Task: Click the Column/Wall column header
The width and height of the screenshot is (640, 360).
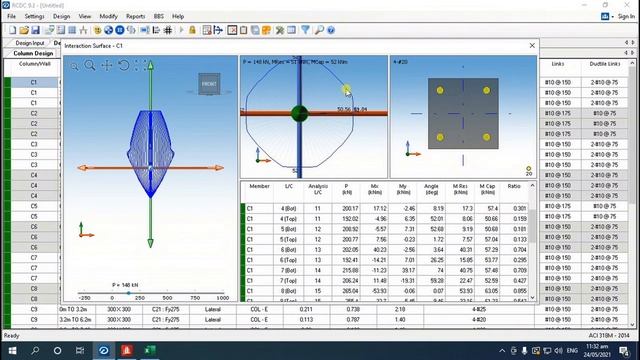Action: tap(35, 64)
